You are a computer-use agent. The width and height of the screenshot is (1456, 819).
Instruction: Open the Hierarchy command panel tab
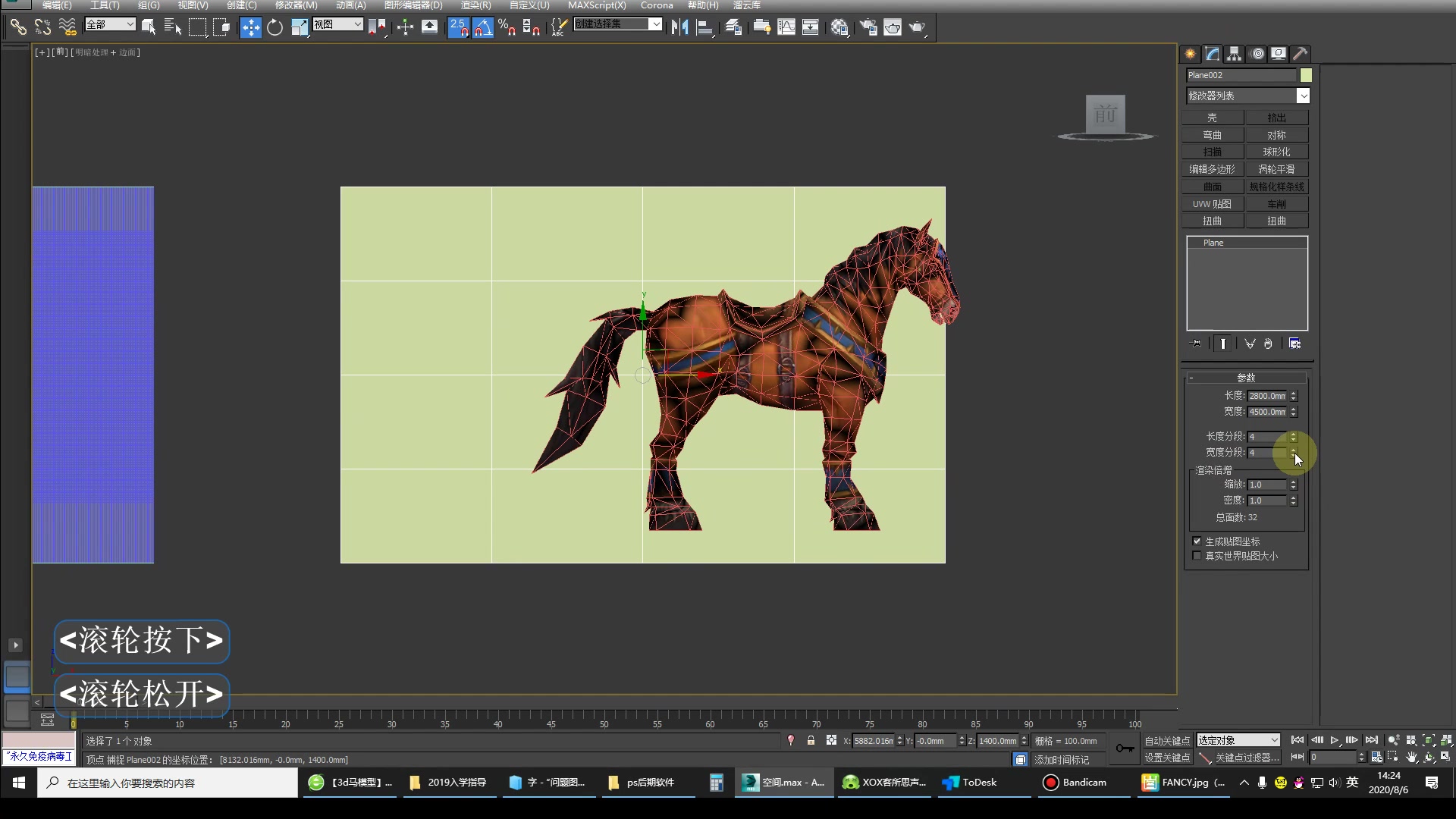[x=1235, y=54]
